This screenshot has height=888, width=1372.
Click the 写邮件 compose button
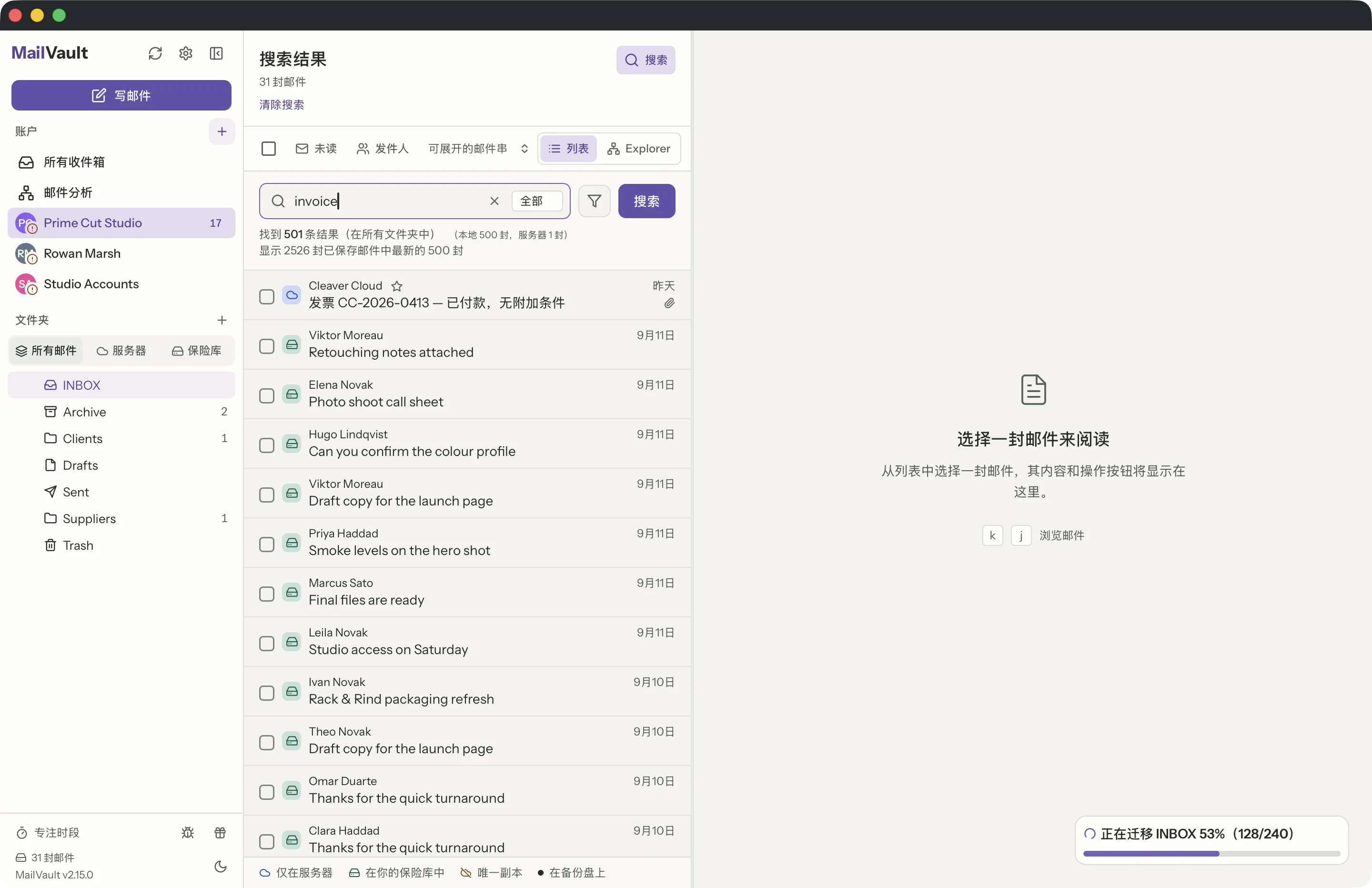[x=121, y=96]
